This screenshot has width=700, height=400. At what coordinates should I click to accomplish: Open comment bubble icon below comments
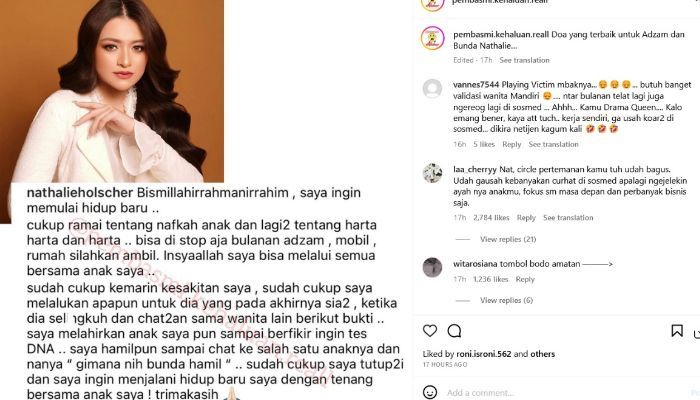tap(454, 331)
